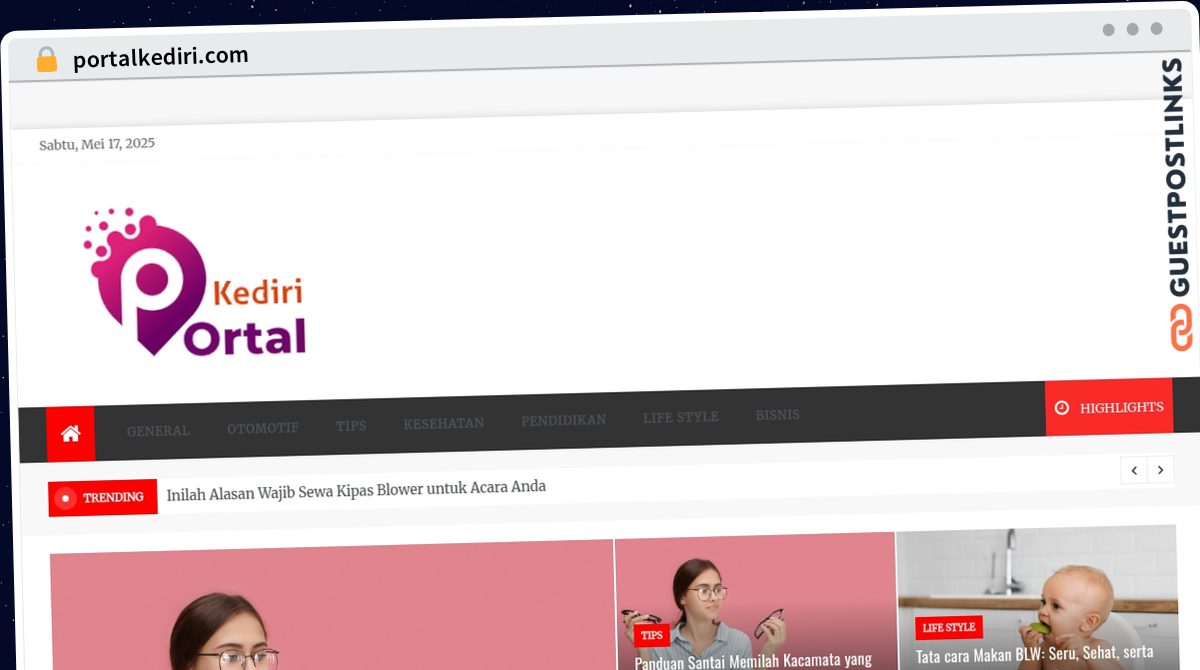
Task: Click the LIFE STYLE category tag on the article
Action: click(949, 627)
